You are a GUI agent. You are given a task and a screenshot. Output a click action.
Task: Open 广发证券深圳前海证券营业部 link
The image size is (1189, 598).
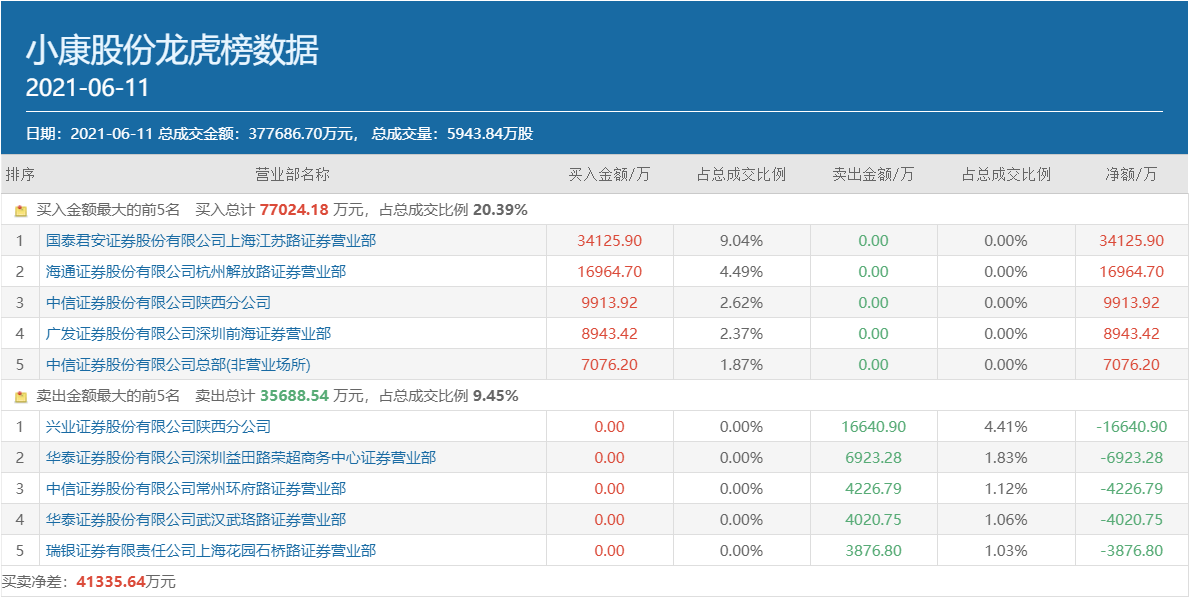[188, 334]
